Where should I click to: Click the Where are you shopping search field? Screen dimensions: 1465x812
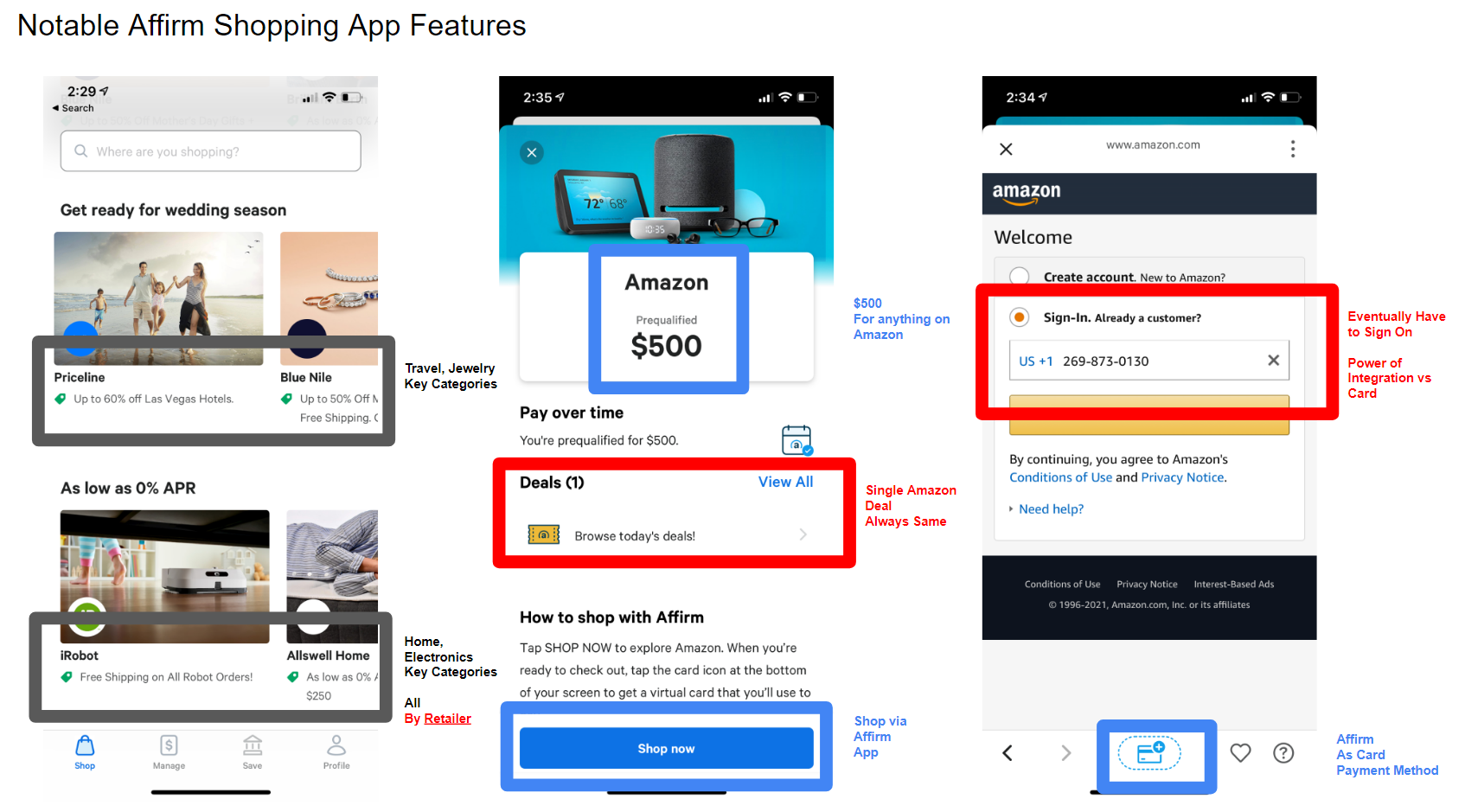pyautogui.click(x=211, y=151)
